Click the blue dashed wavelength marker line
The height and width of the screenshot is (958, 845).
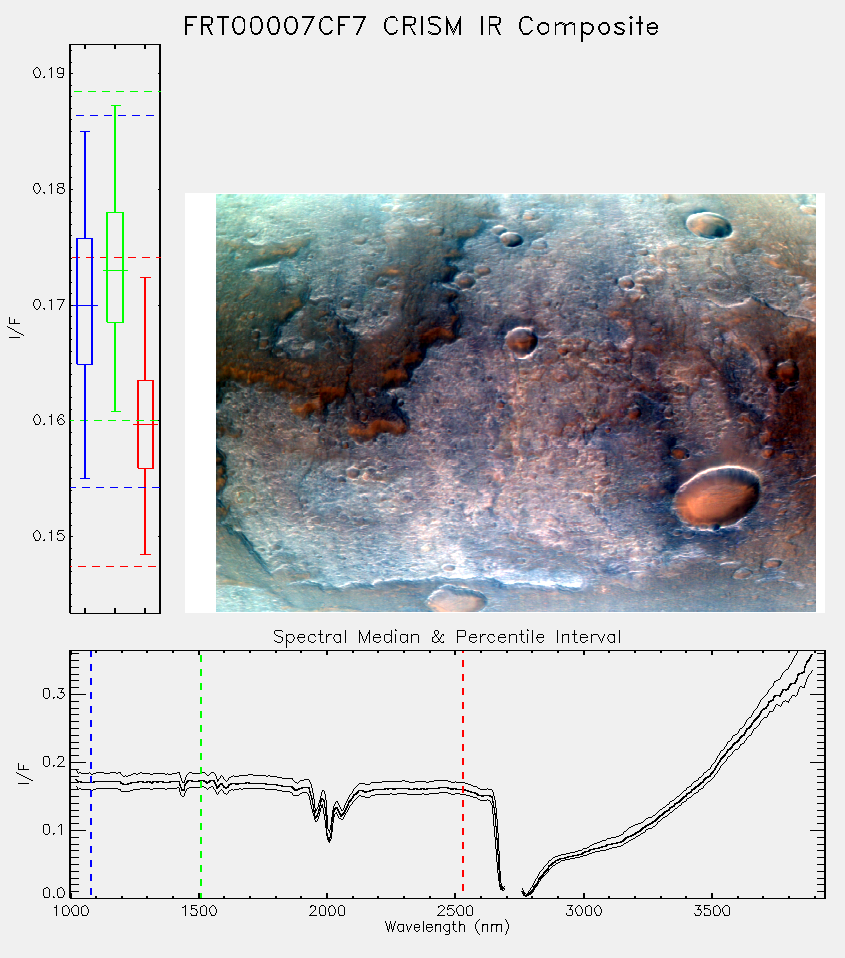point(91,773)
